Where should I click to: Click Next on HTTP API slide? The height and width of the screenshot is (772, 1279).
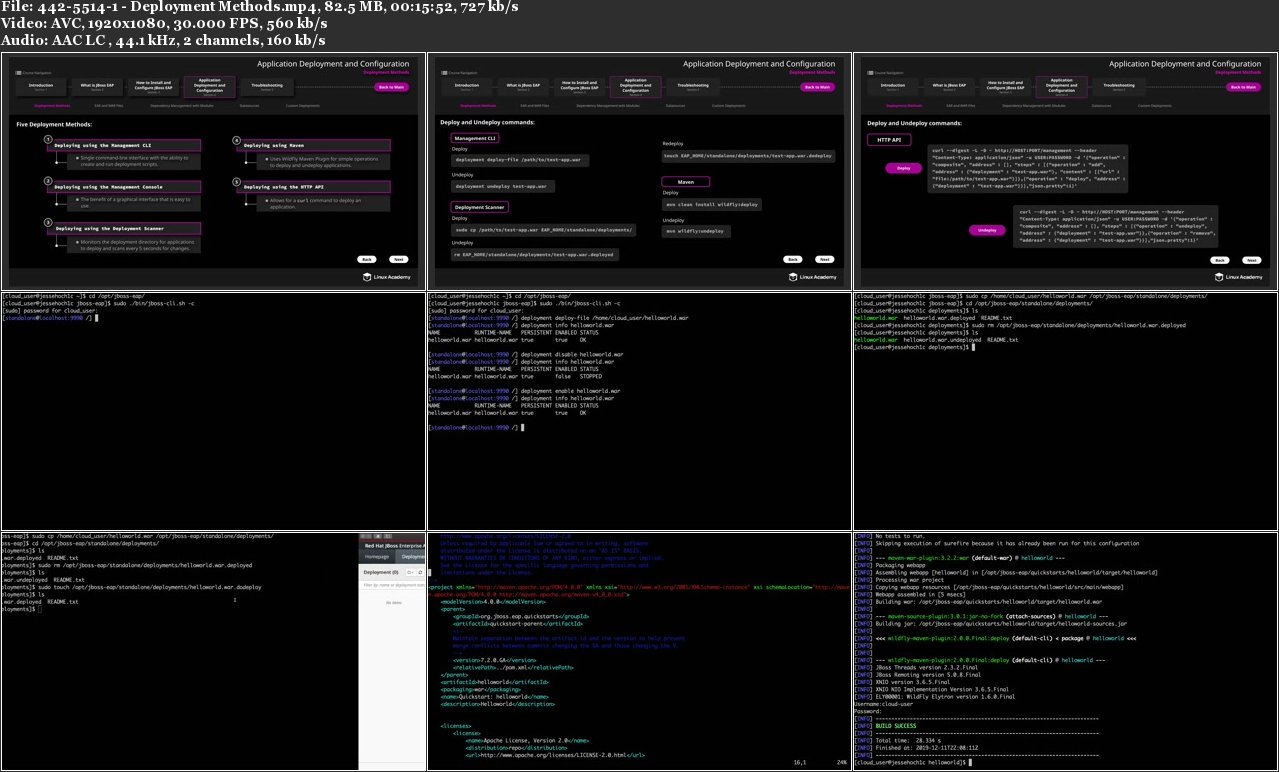(x=1252, y=260)
